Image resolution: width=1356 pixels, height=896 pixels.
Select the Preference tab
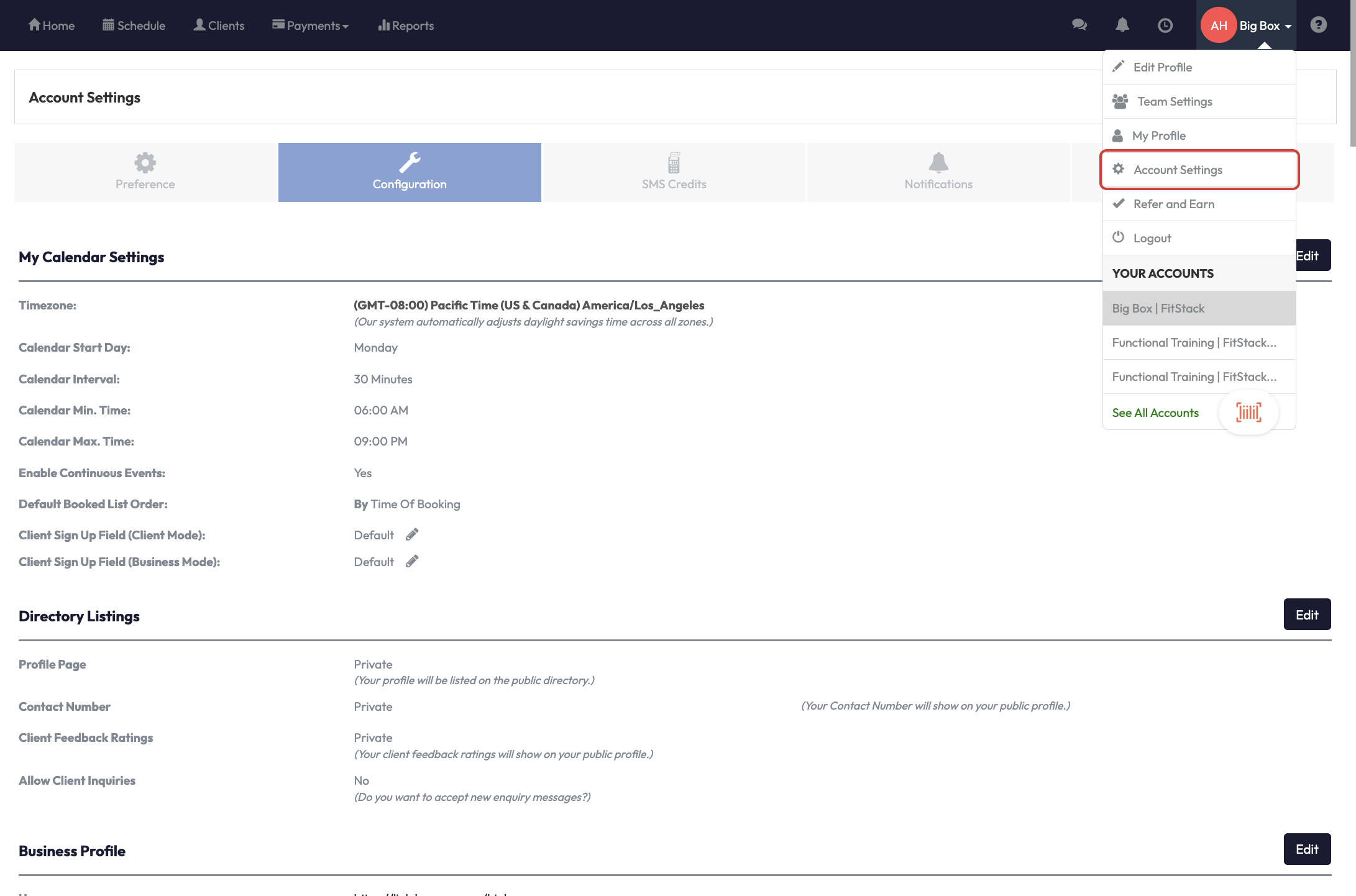tap(145, 172)
